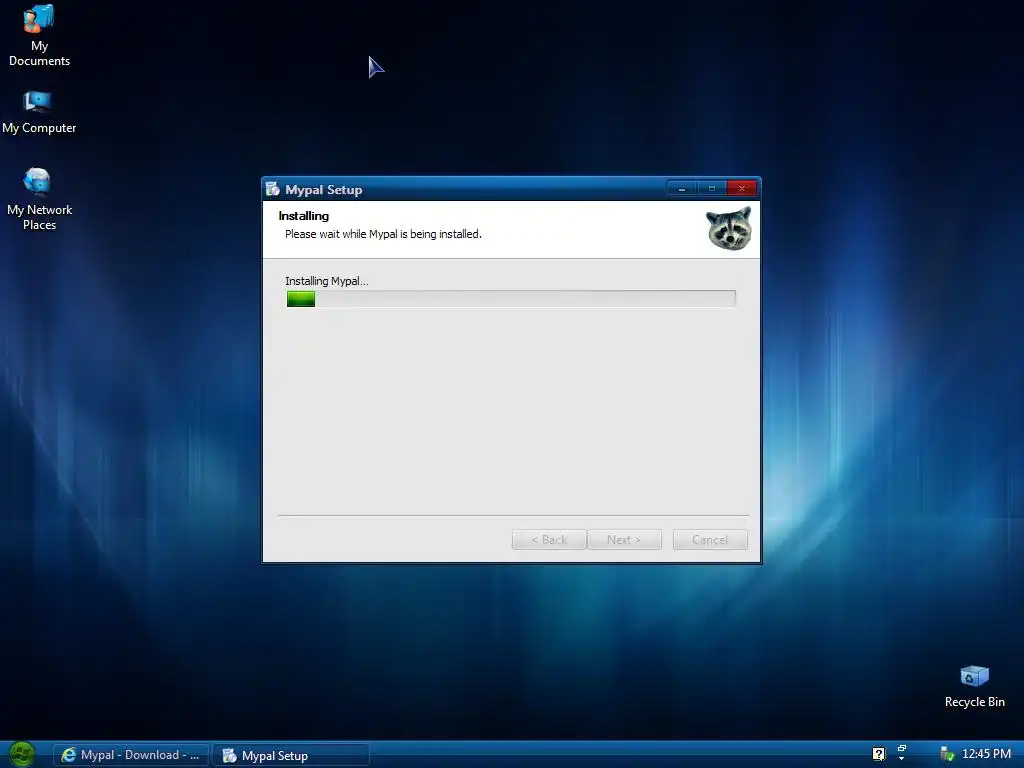Open the My Documents desktop icon
The width and height of the screenshot is (1024, 768).
point(39,36)
